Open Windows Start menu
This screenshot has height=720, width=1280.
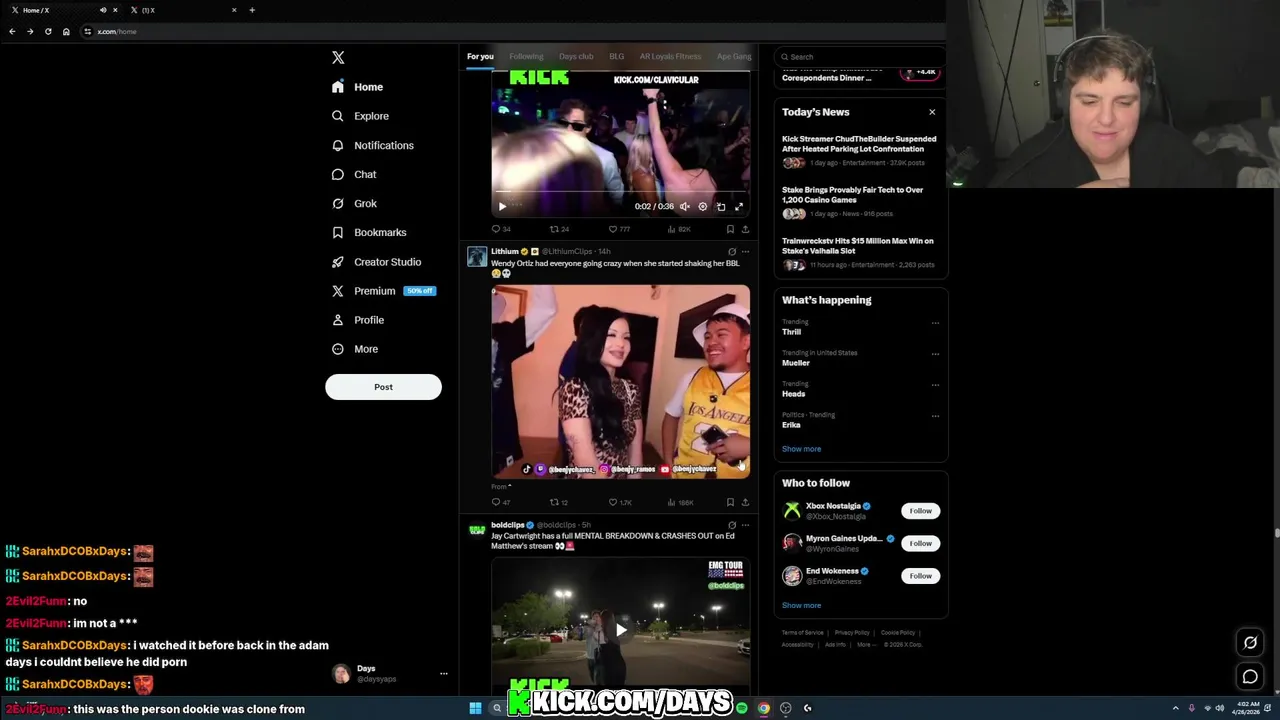475,708
